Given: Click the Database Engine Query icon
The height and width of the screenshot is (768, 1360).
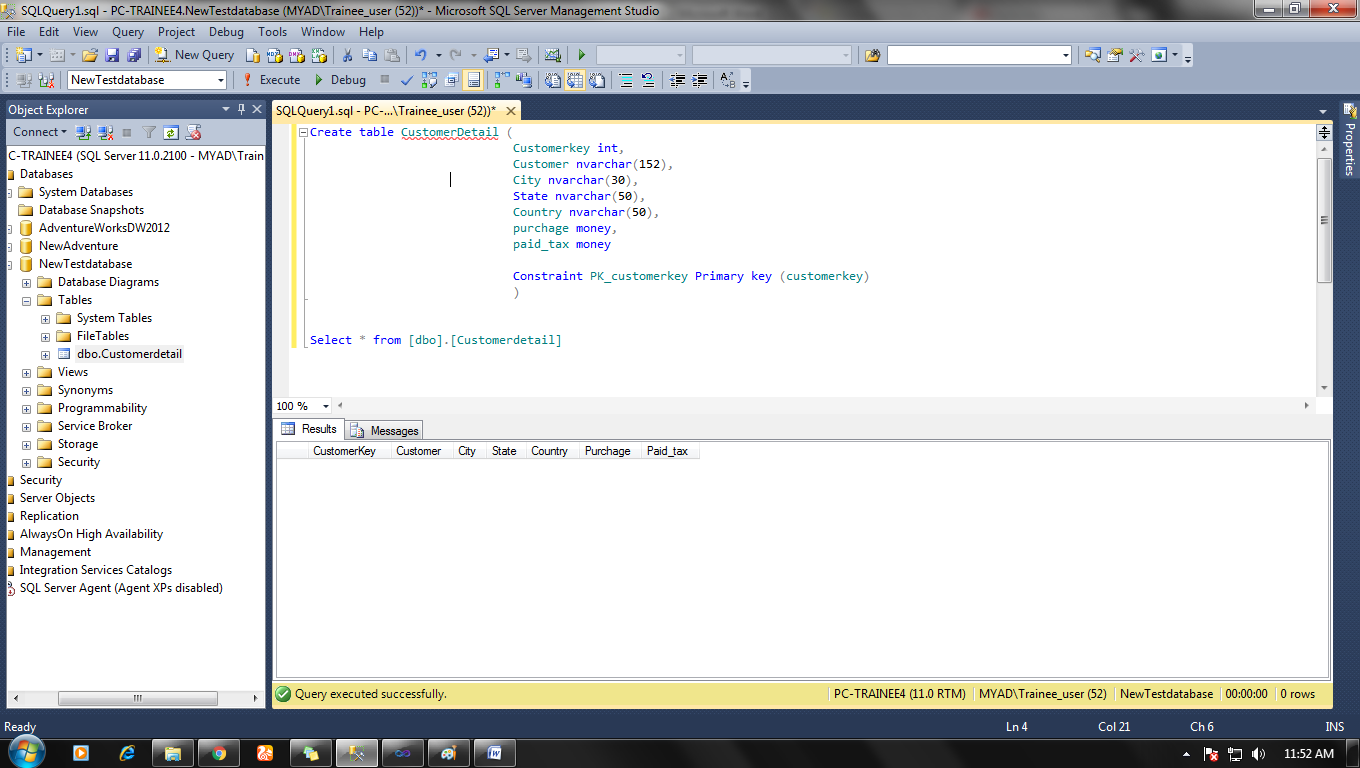Looking at the screenshot, I should (252, 55).
